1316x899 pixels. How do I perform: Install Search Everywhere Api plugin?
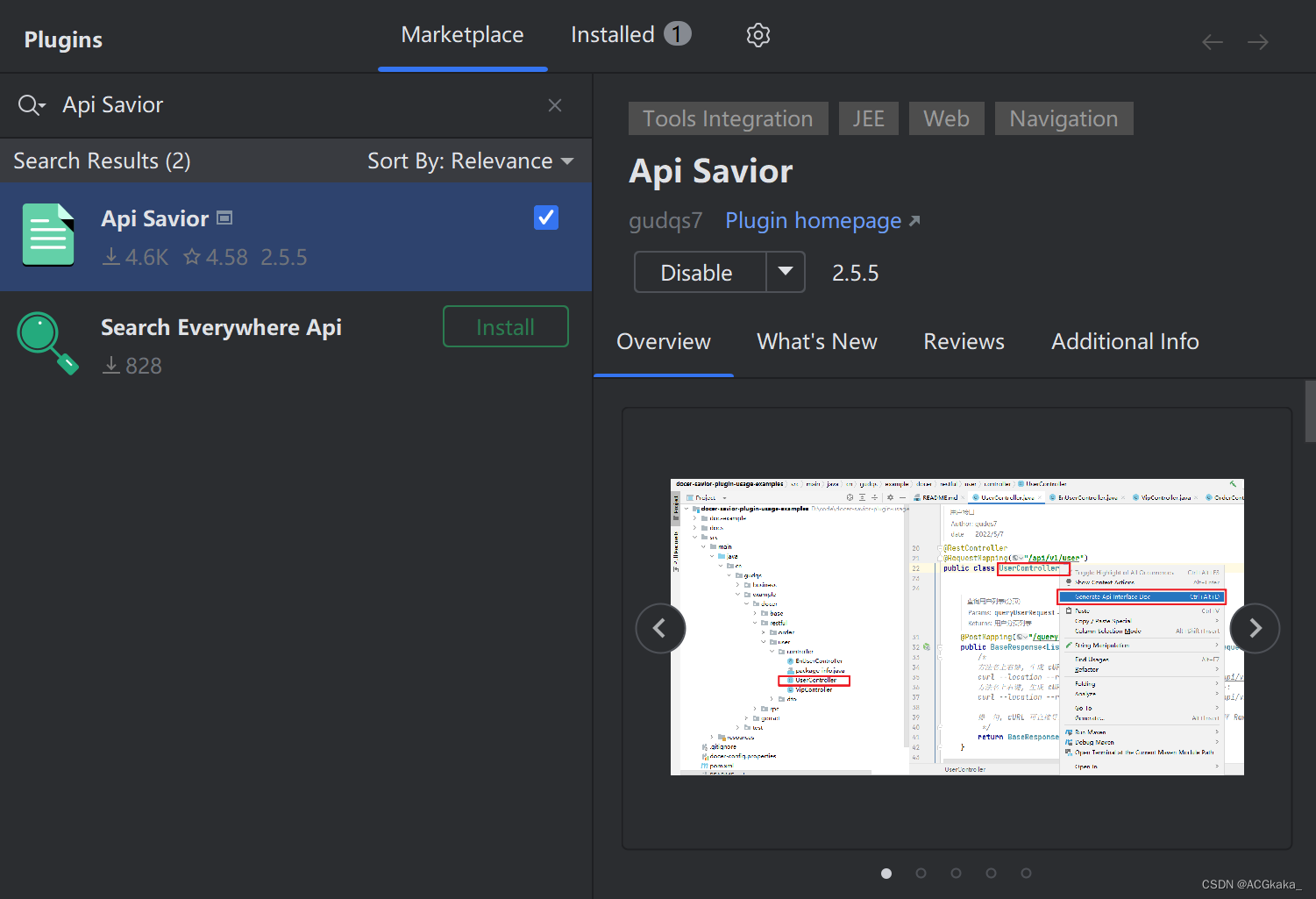point(506,326)
